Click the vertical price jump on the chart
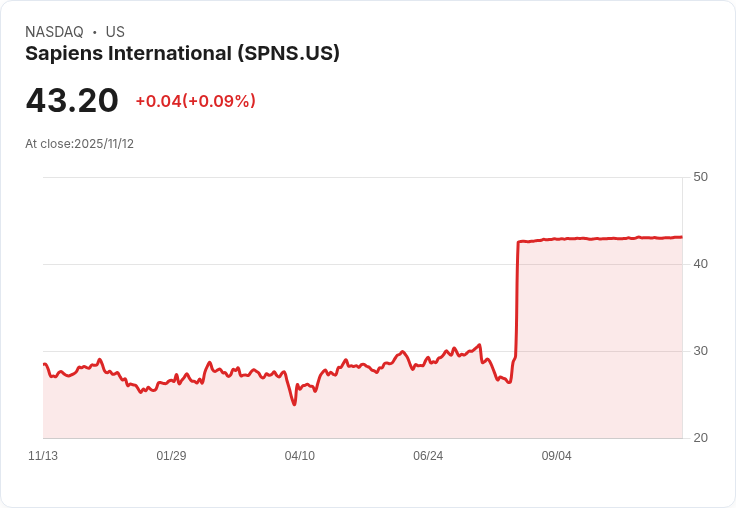This screenshot has width=736, height=508. 517,300
